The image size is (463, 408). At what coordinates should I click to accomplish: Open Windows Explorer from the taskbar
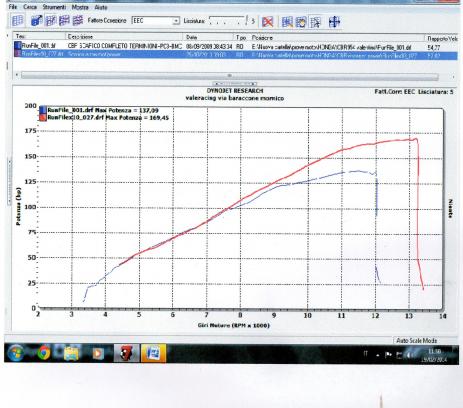[71, 353]
